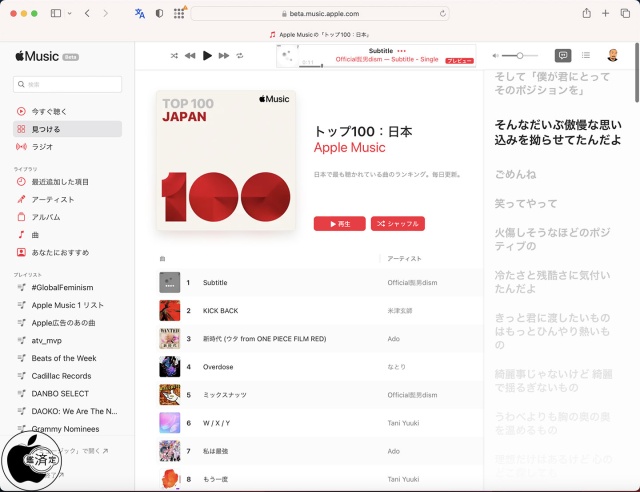
Task: Open the Apple Music curator link
Action: point(349,147)
